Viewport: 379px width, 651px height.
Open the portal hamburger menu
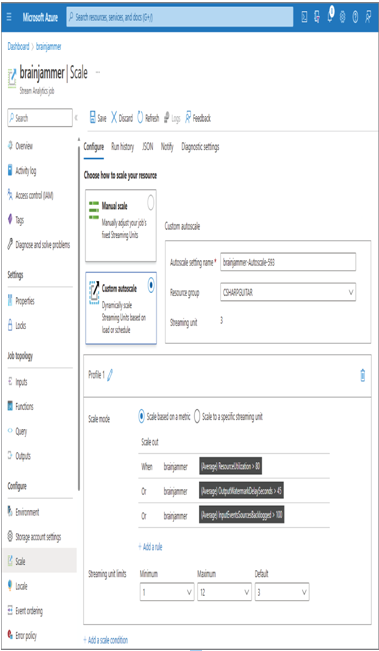click(9, 17)
